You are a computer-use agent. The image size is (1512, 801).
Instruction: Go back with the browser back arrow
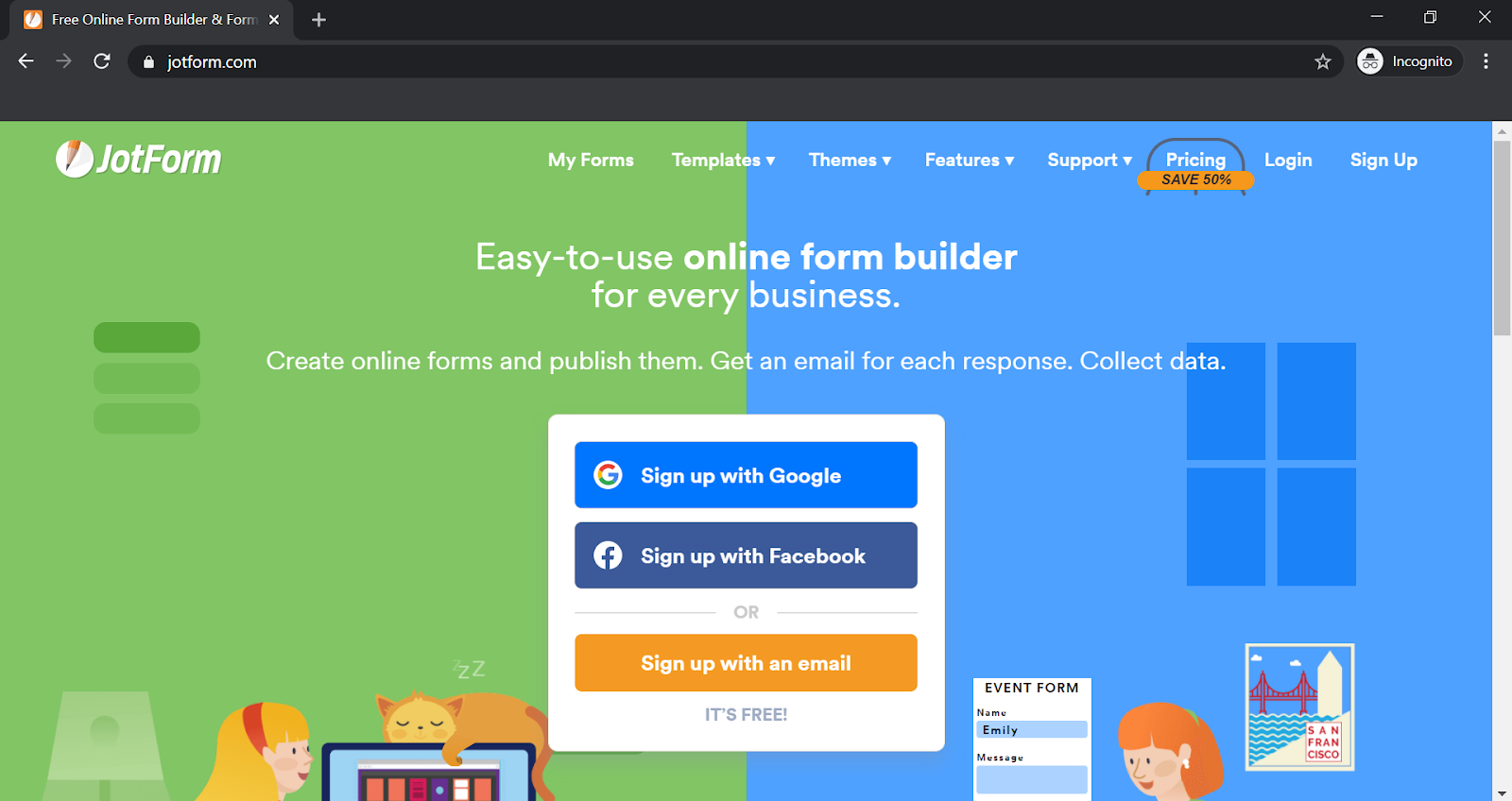(26, 61)
